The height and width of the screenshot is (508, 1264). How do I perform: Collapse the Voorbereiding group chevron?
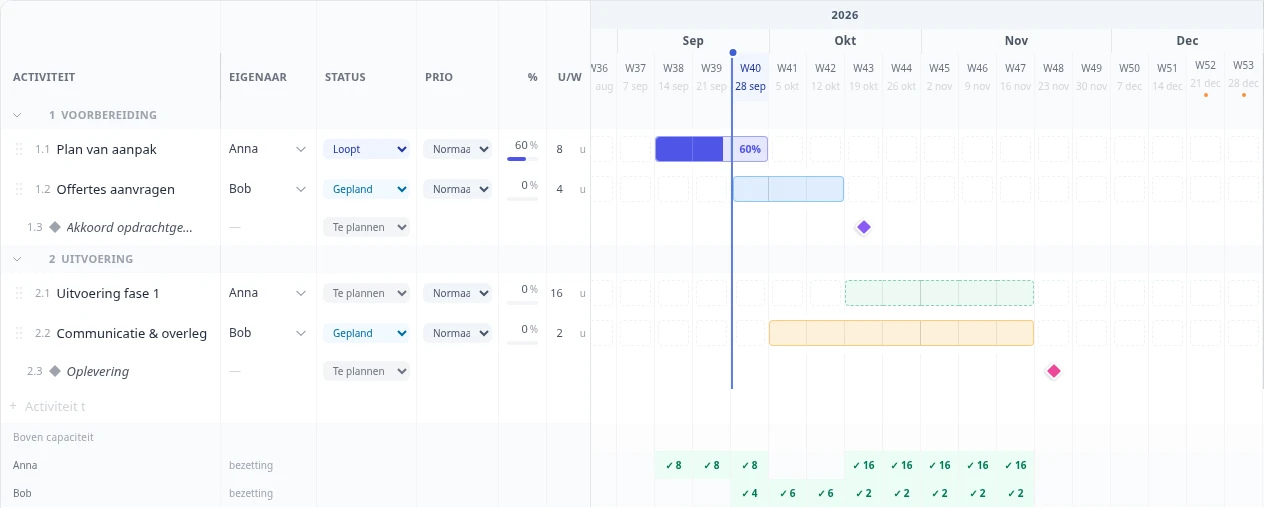pyautogui.click(x=17, y=115)
